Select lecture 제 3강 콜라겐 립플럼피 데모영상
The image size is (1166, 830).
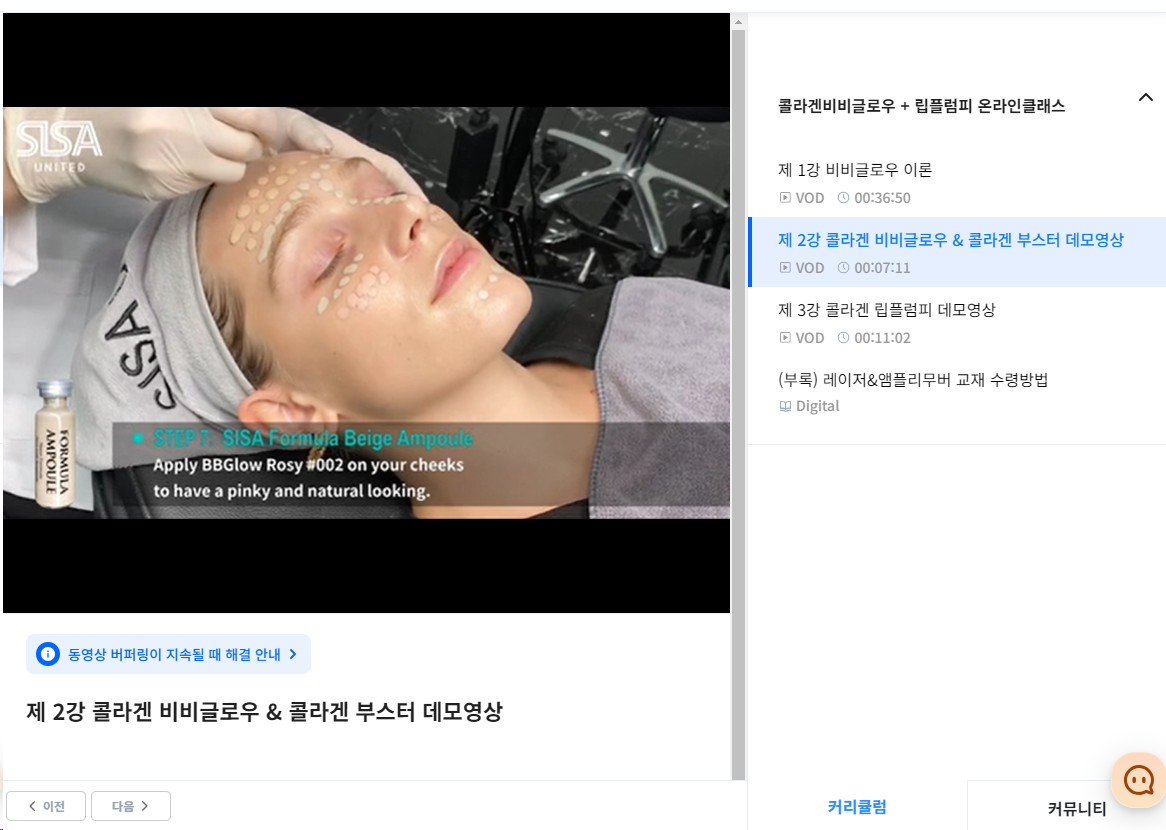tap(886, 310)
